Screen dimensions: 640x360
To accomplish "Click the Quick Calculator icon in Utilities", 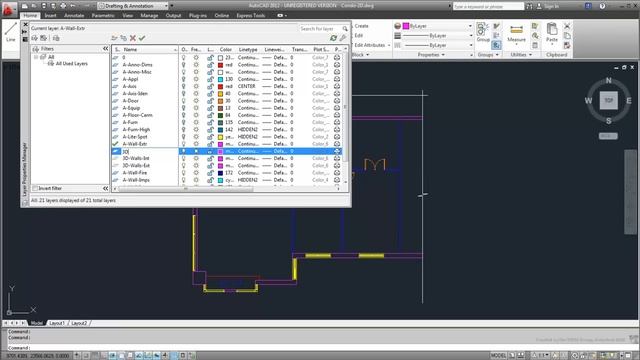I will pos(535,45).
